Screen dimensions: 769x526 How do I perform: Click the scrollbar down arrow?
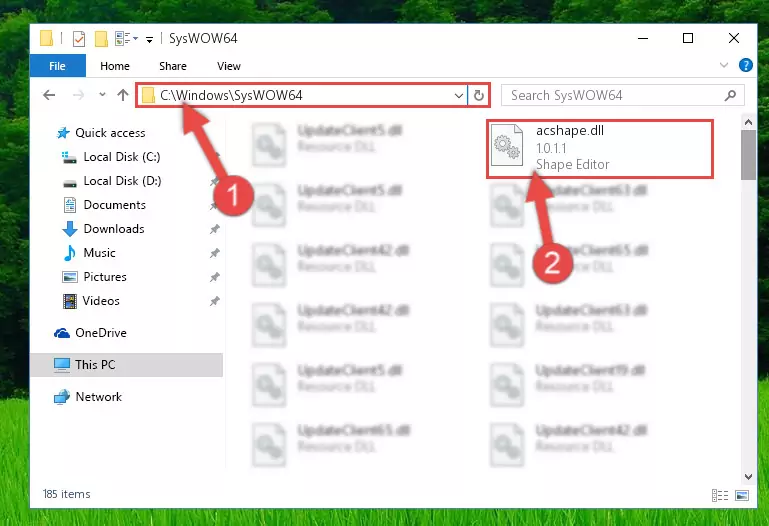pos(748,476)
